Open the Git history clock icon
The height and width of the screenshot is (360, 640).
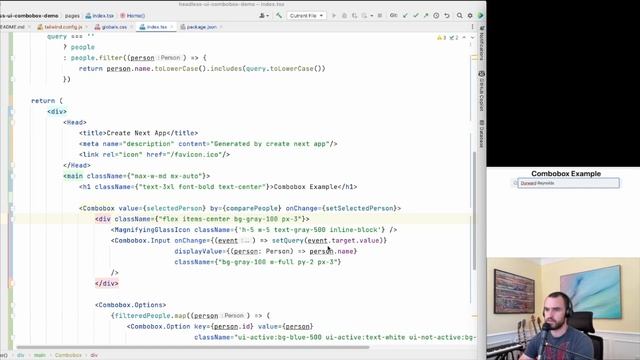point(436,16)
